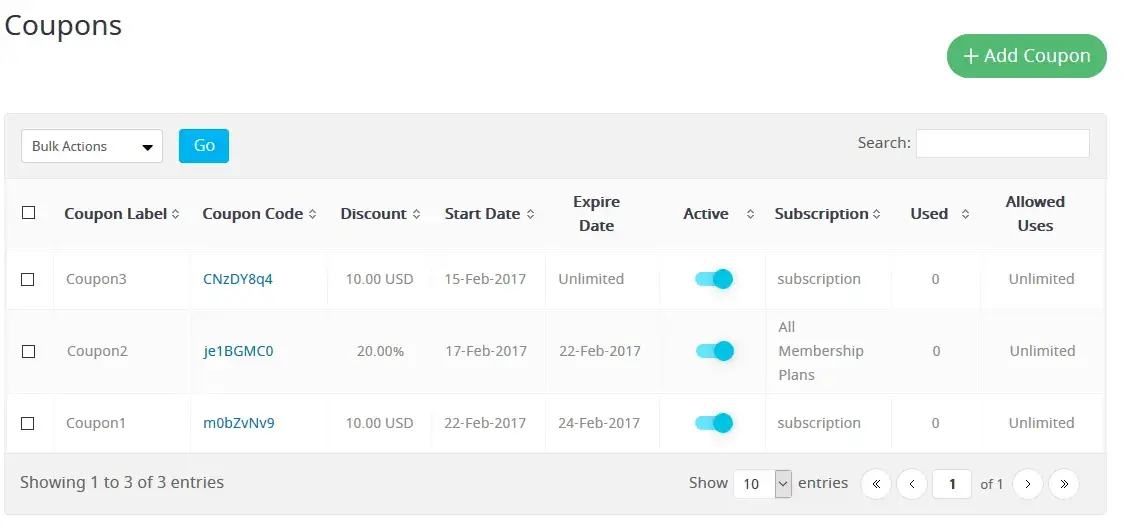The image size is (1124, 528).
Task: Go to the next page arrow
Action: pyautogui.click(x=1028, y=484)
